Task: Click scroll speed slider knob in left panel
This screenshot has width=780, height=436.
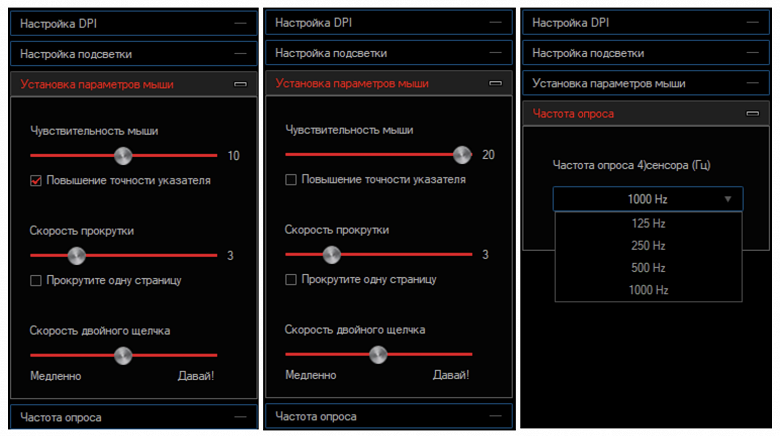Action: tap(77, 256)
